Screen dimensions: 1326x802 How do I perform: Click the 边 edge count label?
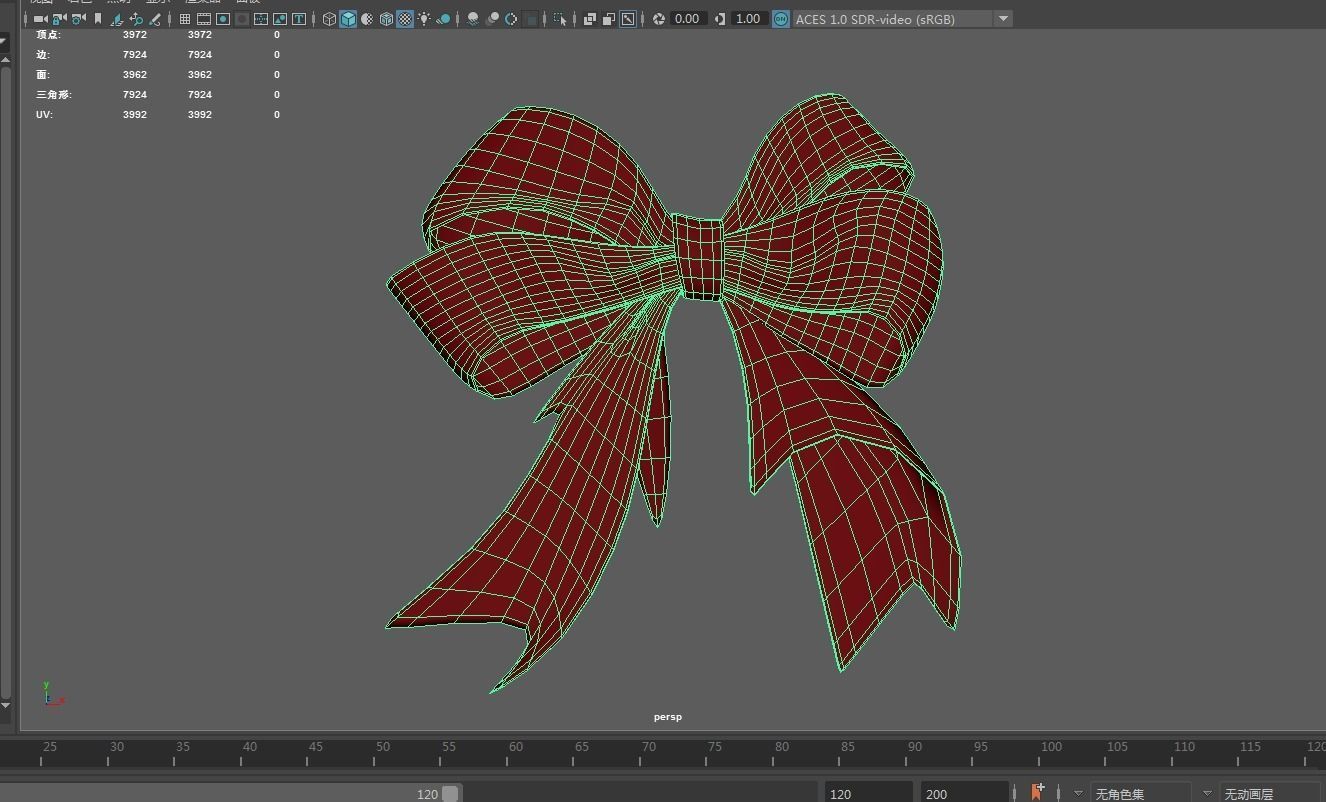pos(42,54)
